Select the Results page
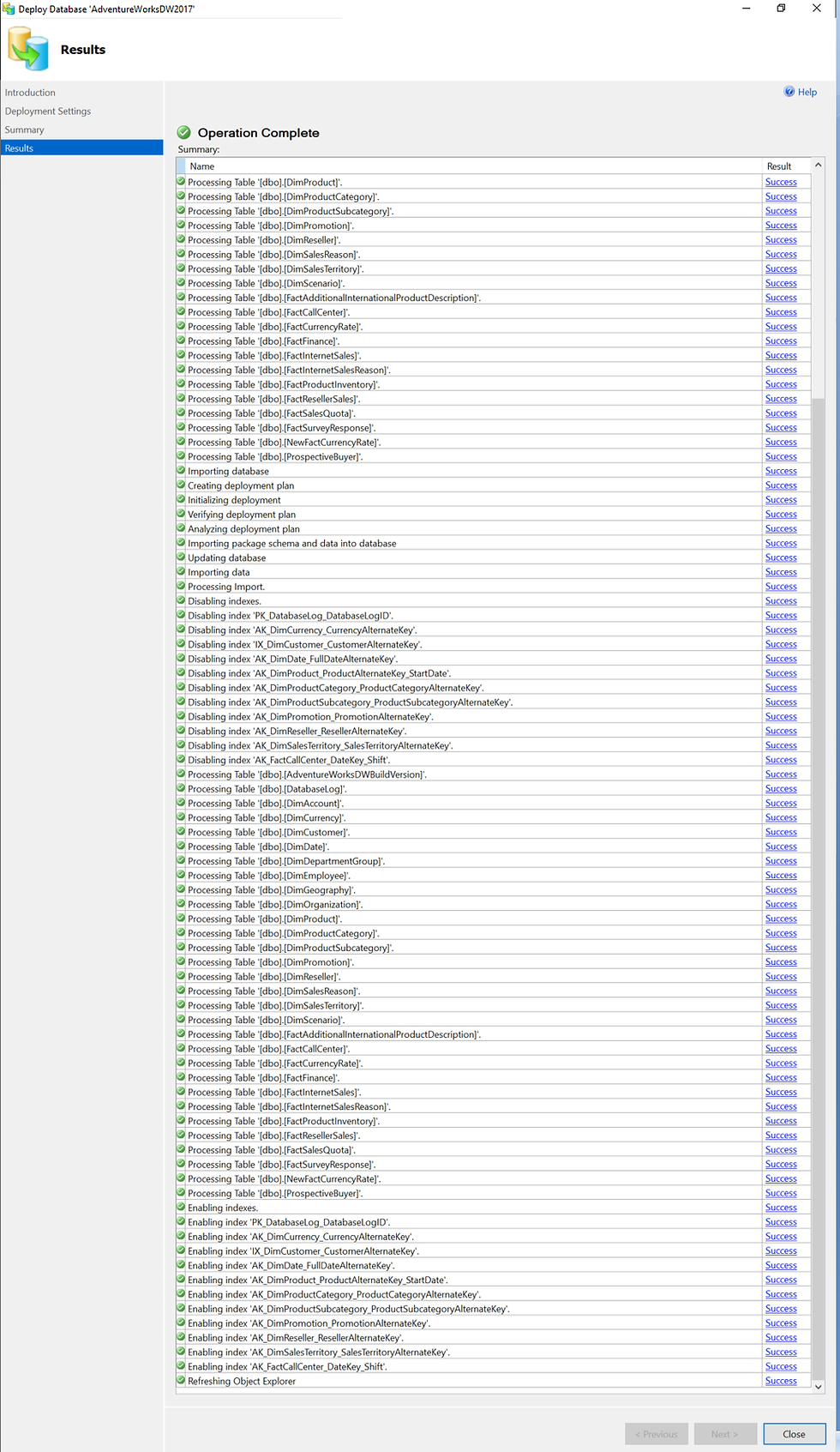 (x=81, y=148)
